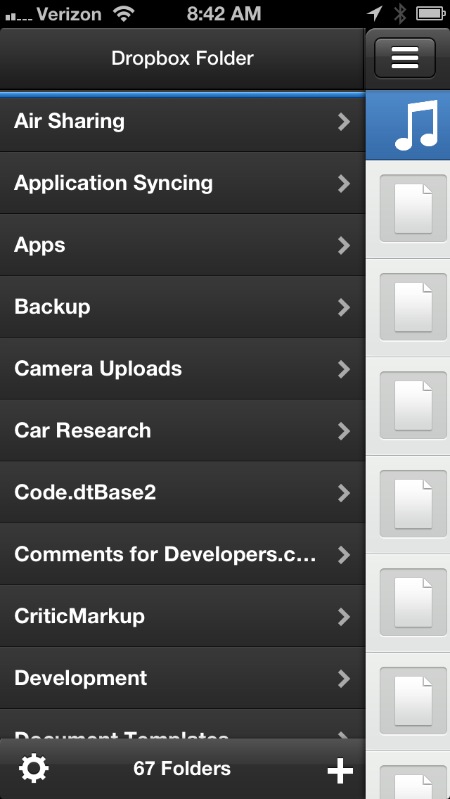Open the settings gear icon
The image size is (450, 799).
pos(34,768)
